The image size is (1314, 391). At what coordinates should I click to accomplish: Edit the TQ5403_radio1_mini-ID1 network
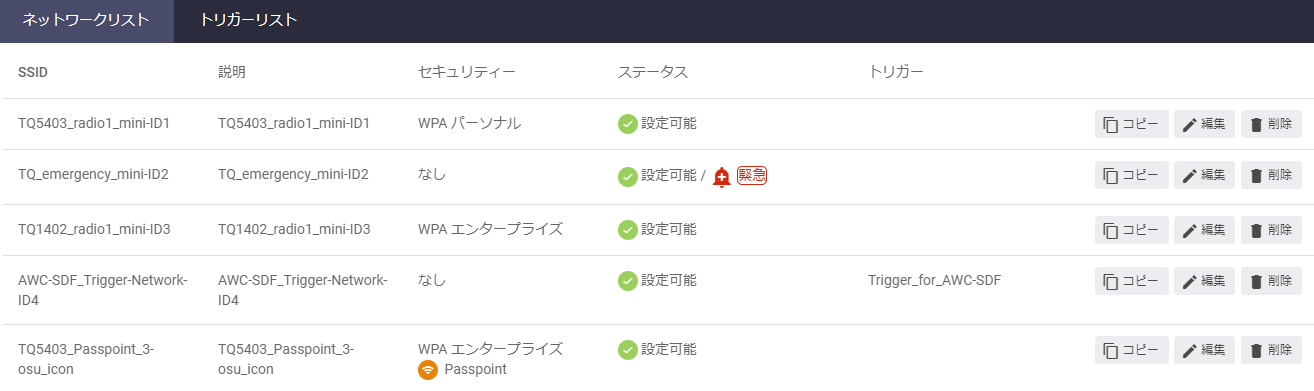point(1204,124)
